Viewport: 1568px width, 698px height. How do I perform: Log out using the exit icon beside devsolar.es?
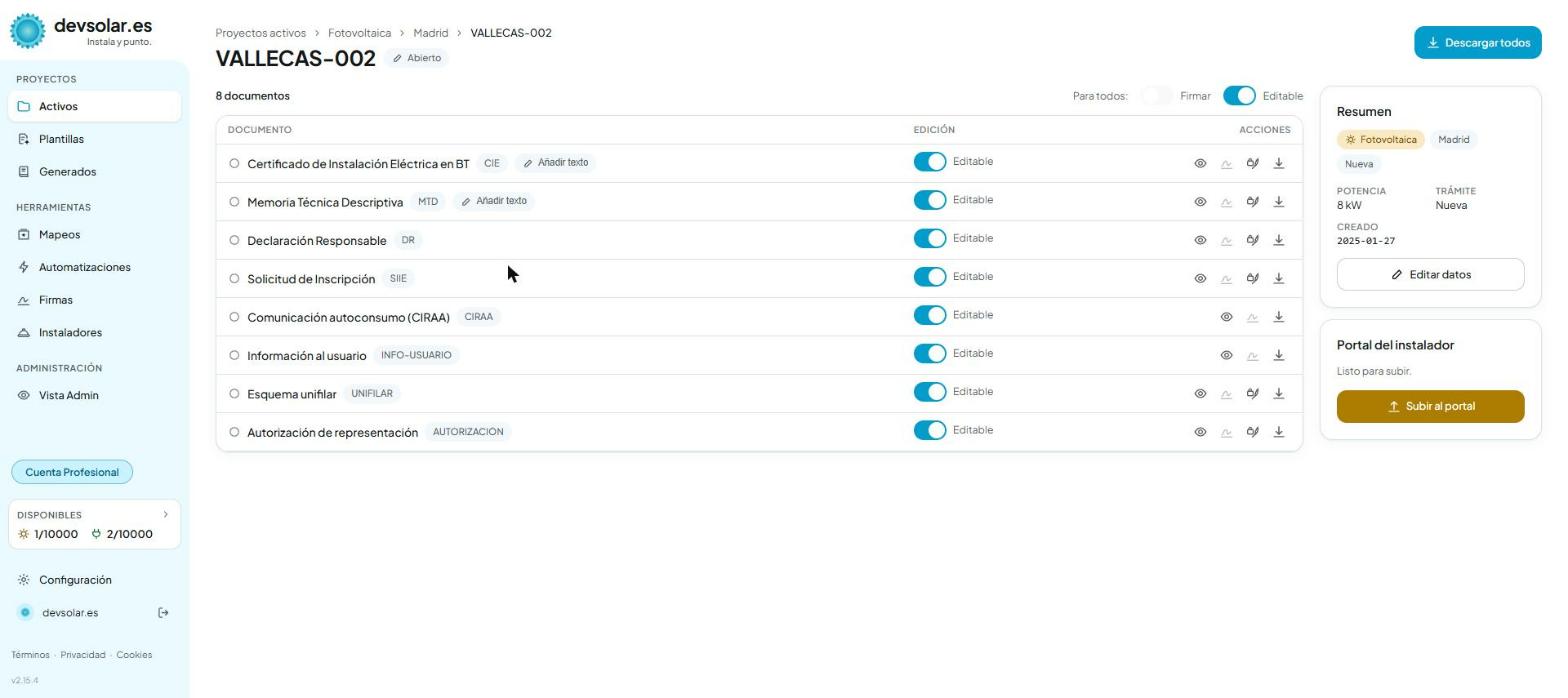pos(163,613)
